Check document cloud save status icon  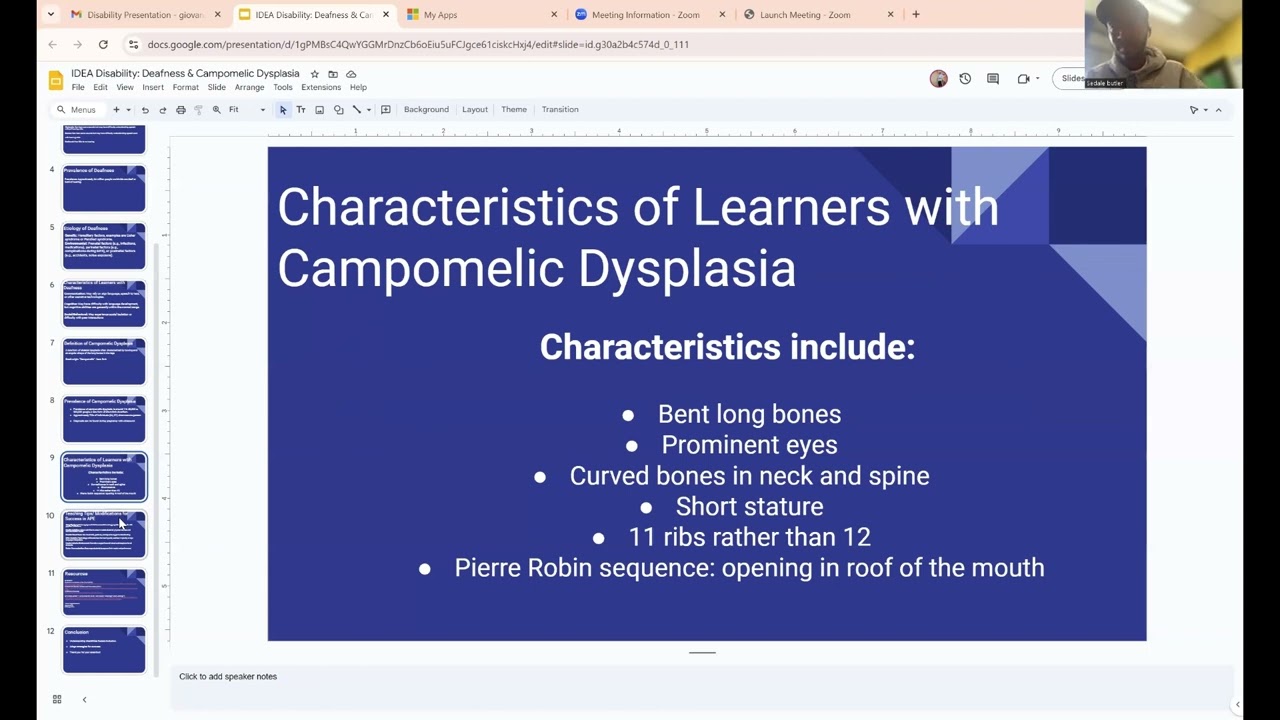click(351, 74)
